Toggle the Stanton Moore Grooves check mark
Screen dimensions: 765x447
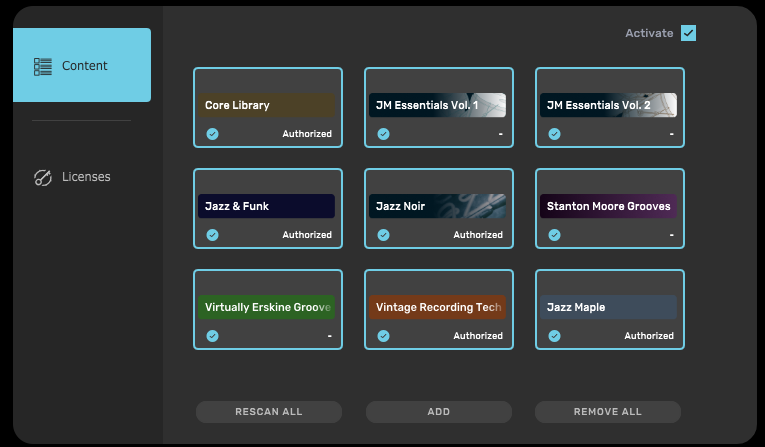coord(554,235)
